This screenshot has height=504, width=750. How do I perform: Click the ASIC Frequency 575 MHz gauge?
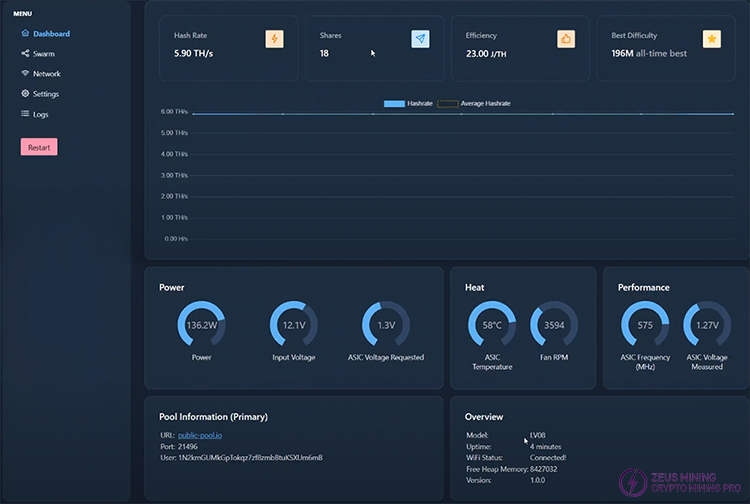[x=645, y=325]
